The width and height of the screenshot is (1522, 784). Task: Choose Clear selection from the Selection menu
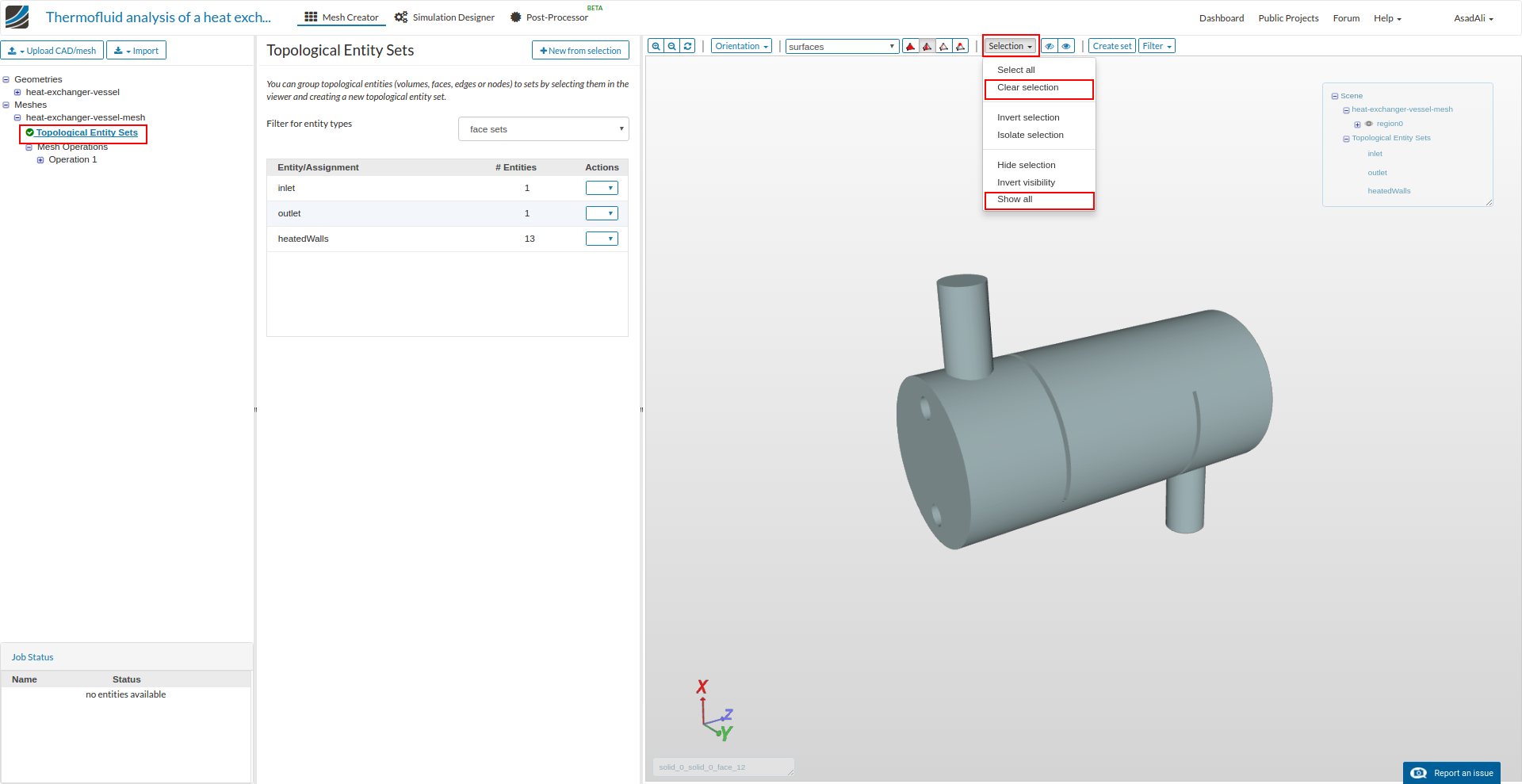coord(1027,88)
